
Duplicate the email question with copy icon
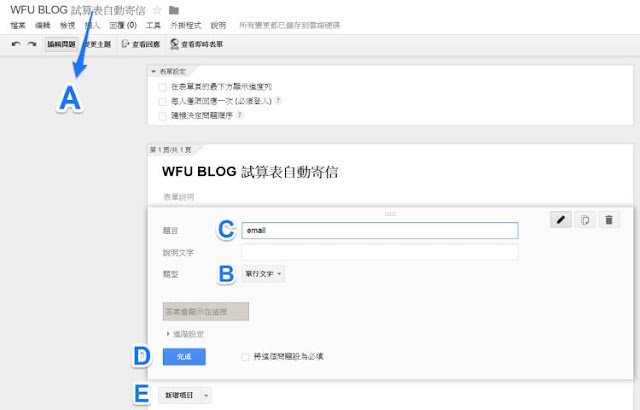[584, 220]
